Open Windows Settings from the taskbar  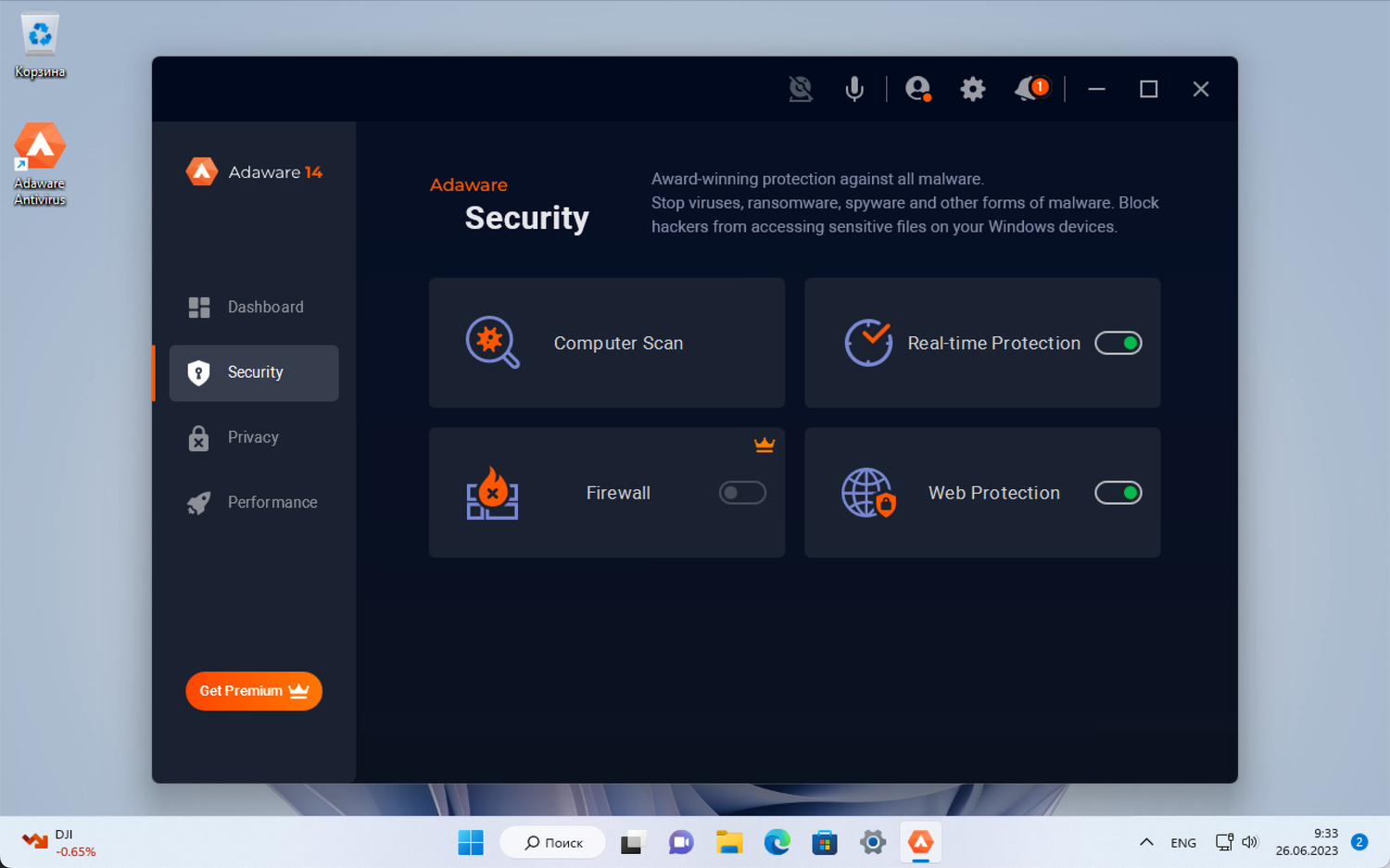click(x=873, y=842)
